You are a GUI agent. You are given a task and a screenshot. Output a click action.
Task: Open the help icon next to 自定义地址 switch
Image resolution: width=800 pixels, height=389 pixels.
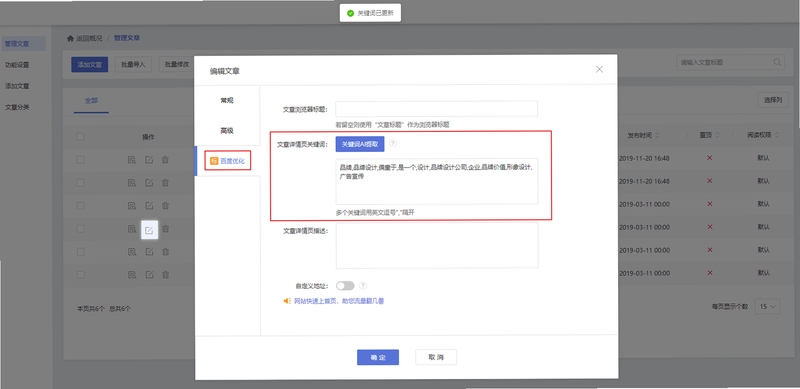(x=363, y=285)
